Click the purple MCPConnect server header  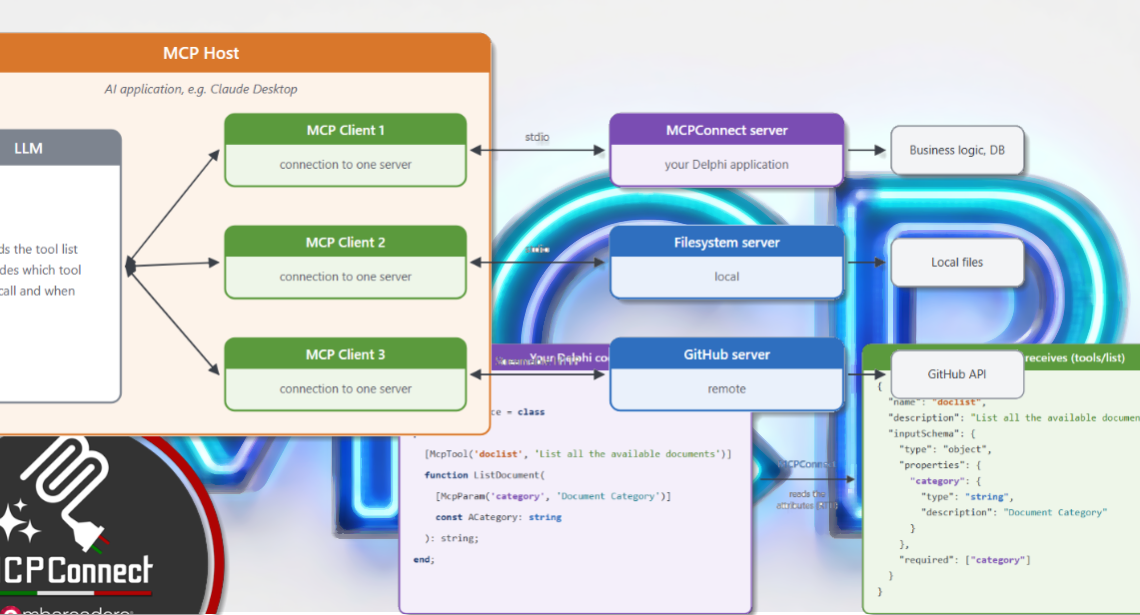click(x=726, y=130)
